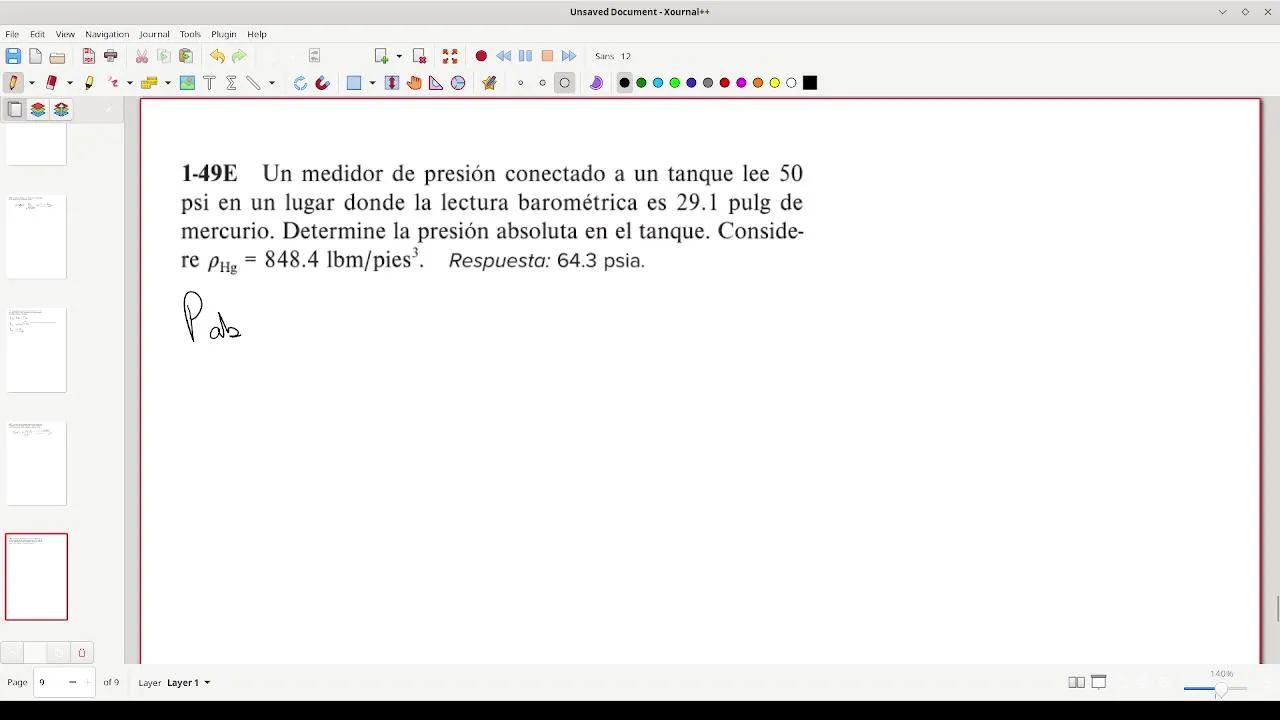Select the Image insert tool
1280x720 pixels.
187,83
